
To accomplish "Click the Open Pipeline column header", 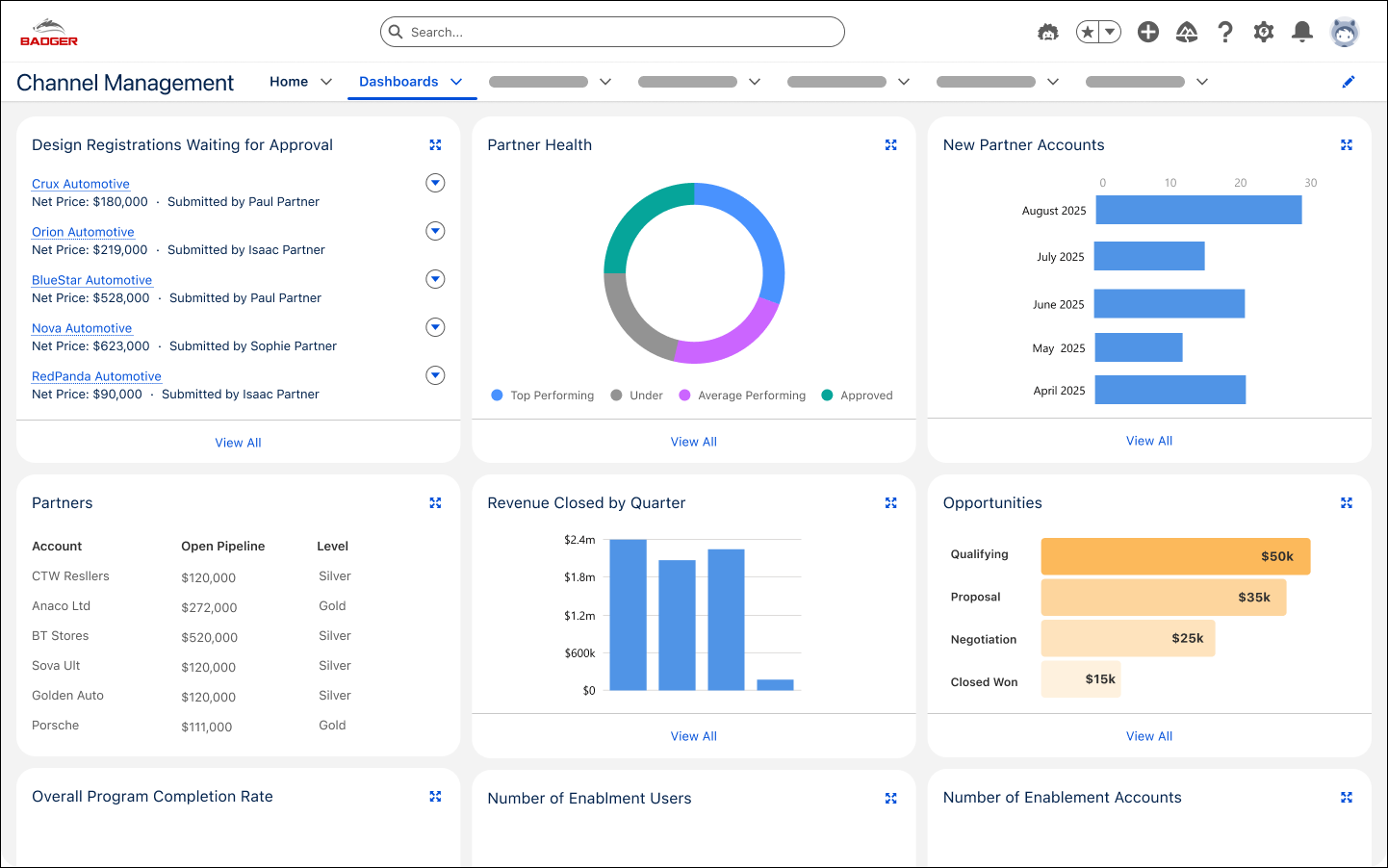I will (222, 547).
